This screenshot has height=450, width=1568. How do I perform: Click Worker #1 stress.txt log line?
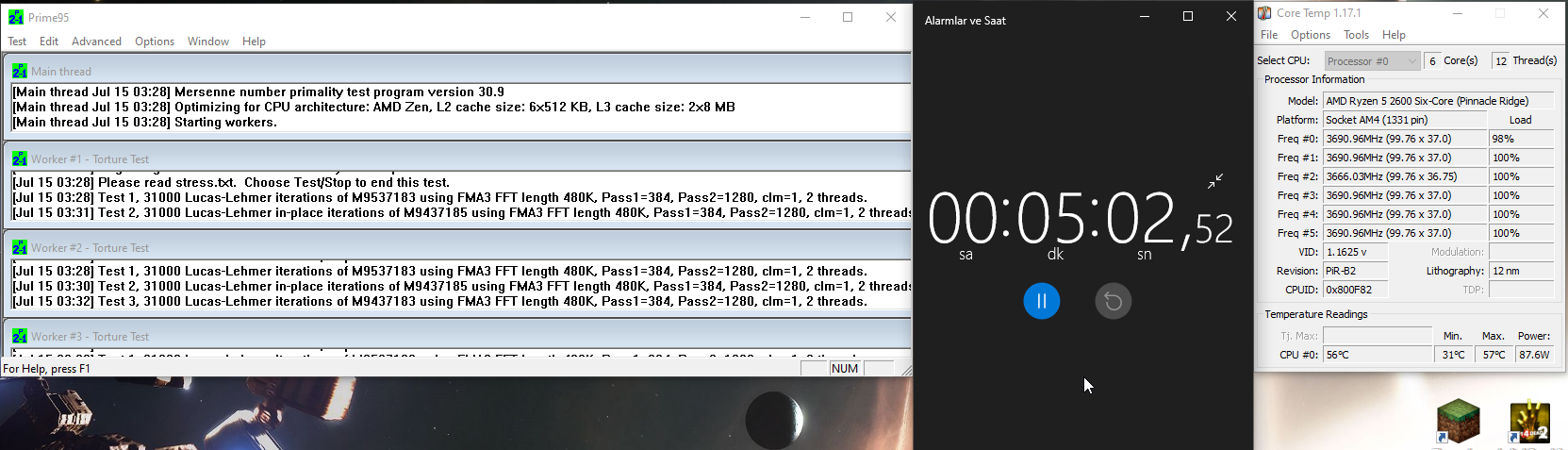(x=231, y=182)
